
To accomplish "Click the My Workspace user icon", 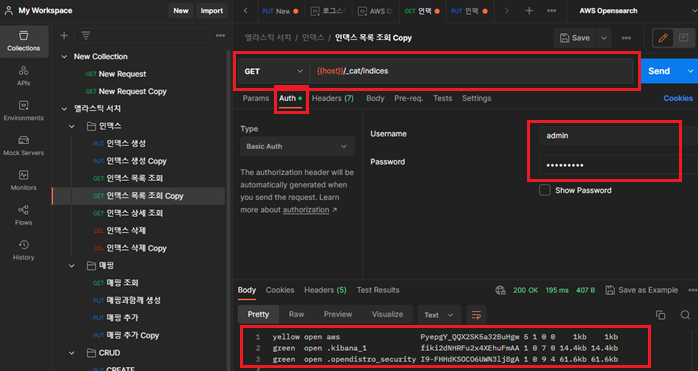I will [8, 11].
